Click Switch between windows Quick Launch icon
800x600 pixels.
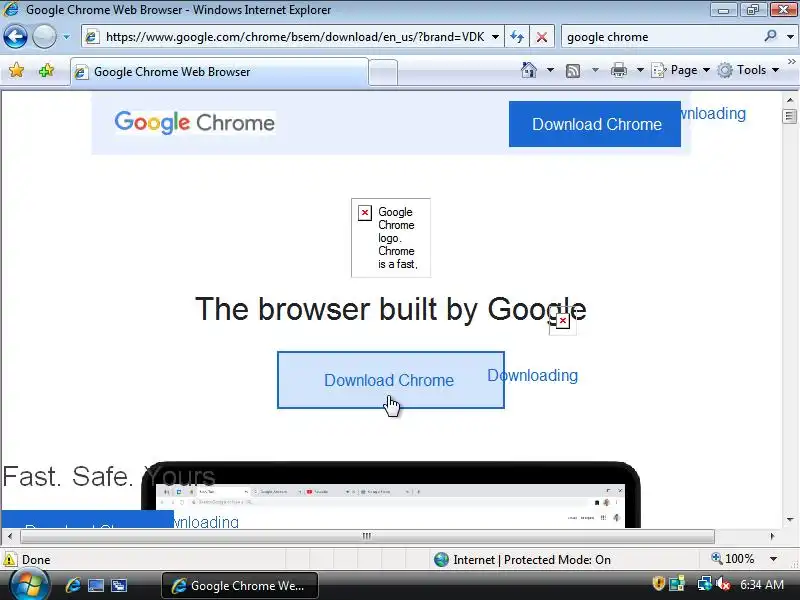tap(119, 585)
